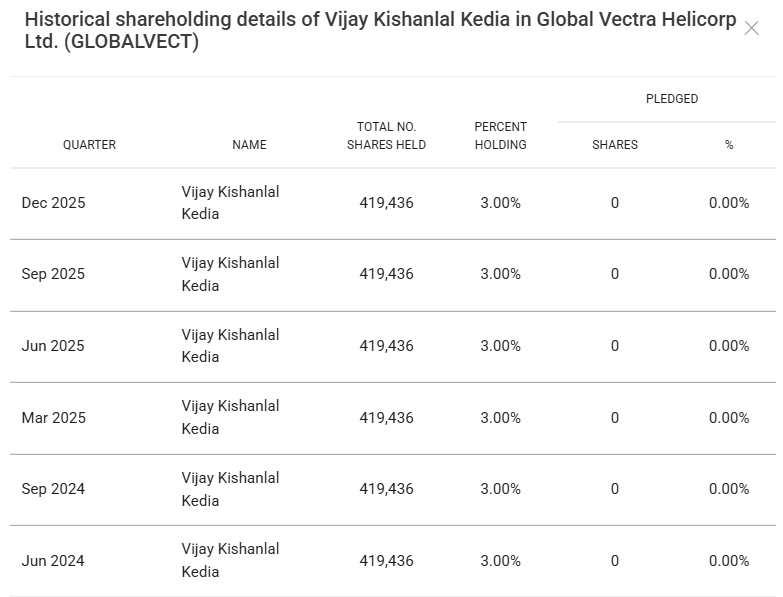
Task: Click the pledged SHARES column header
Action: (x=614, y=145)
